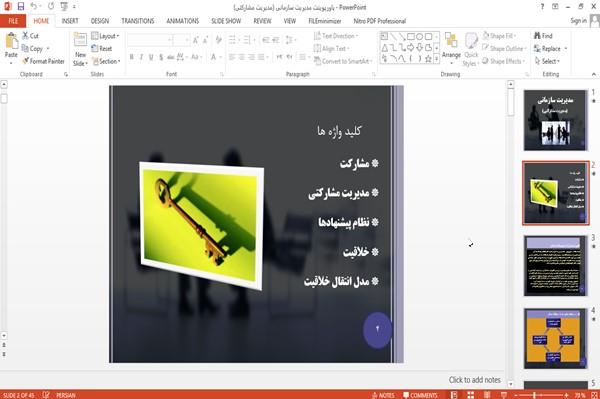Toggle Bold formatting
The image size is (600, 399).
(x=132, y=57)
